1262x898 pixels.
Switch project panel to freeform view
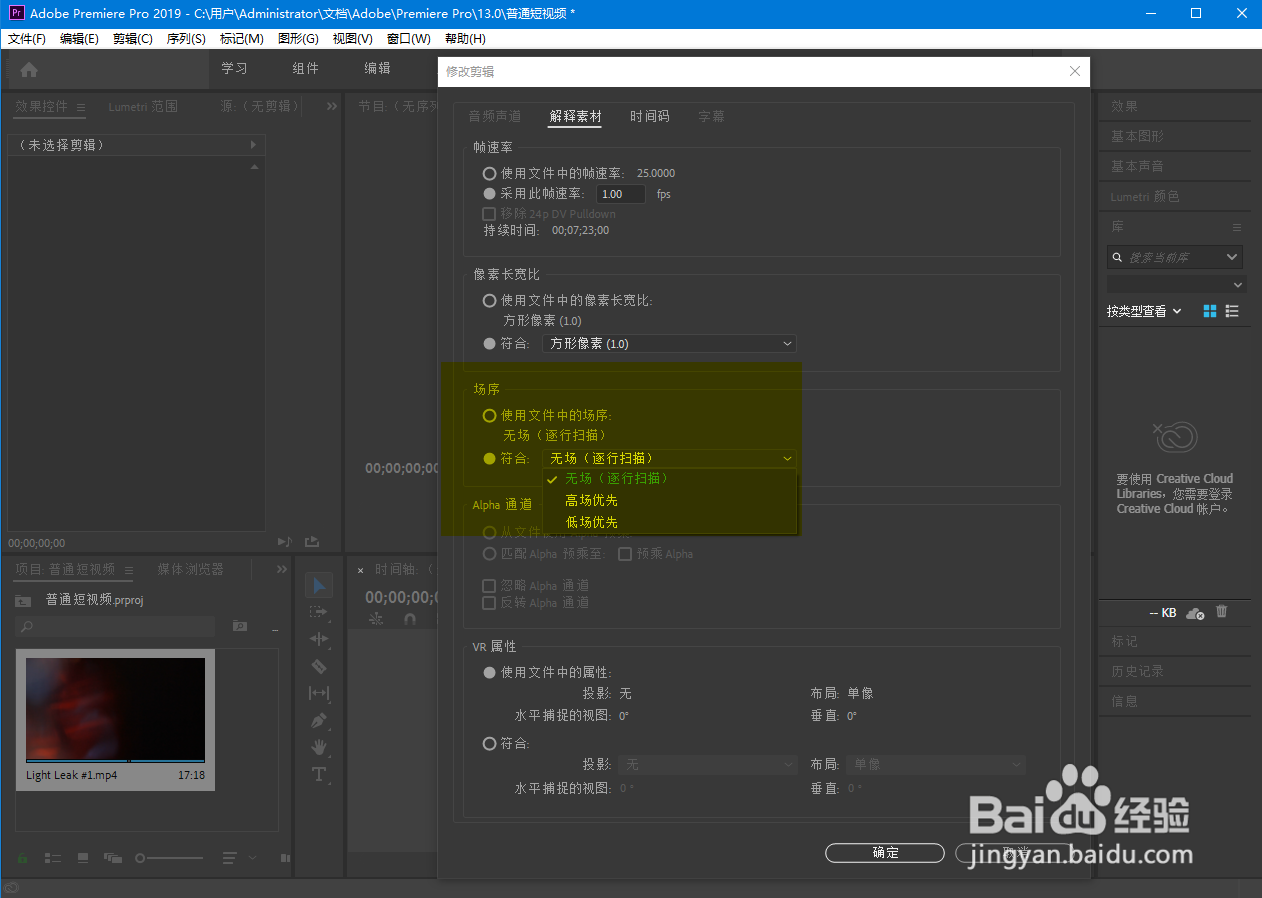[112, 858]
